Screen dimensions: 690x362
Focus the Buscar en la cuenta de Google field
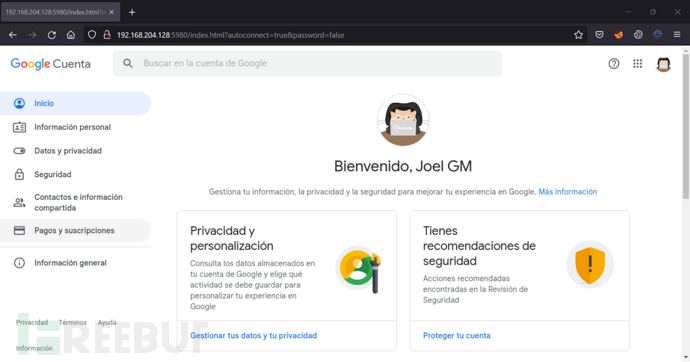(x=307, y=63)
